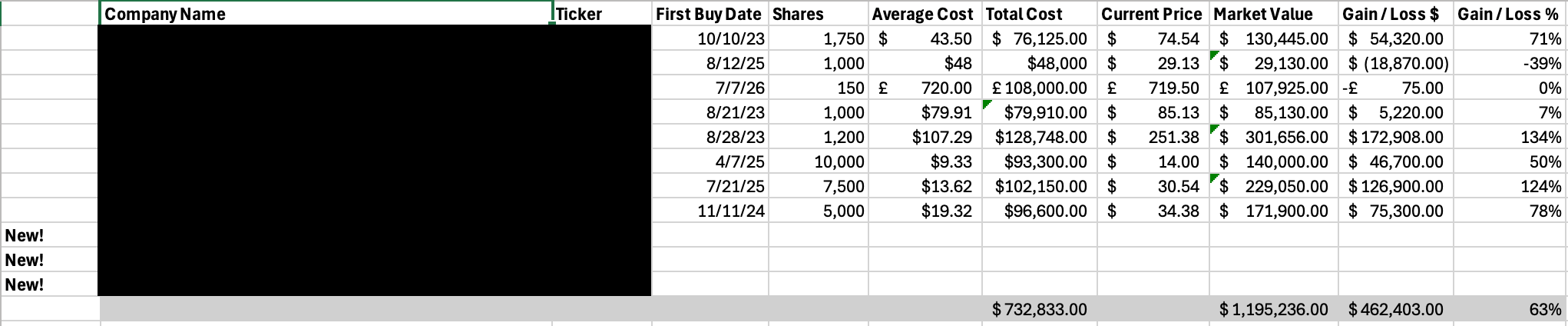Select the first New! label cell

(x=50, y=235)
